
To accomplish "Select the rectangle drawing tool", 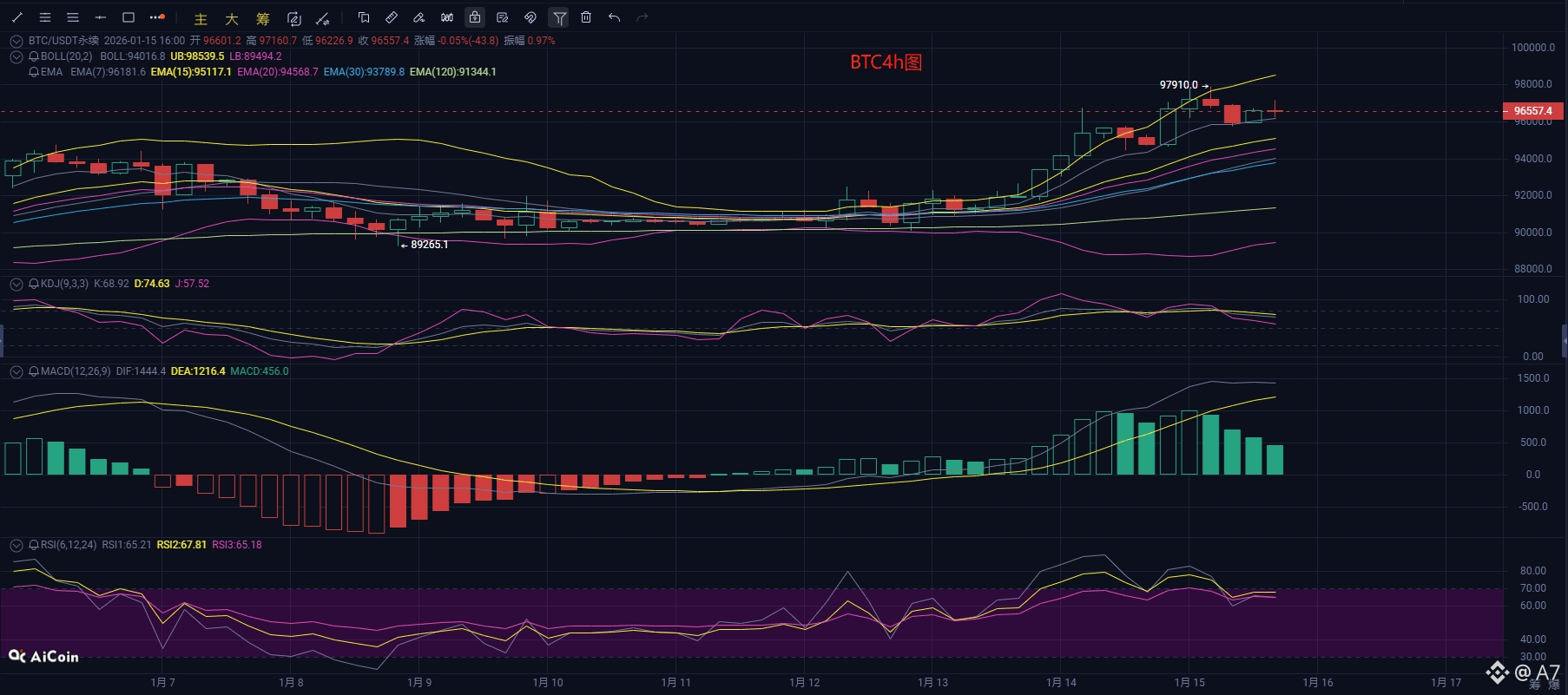I will tap(128, 17).
